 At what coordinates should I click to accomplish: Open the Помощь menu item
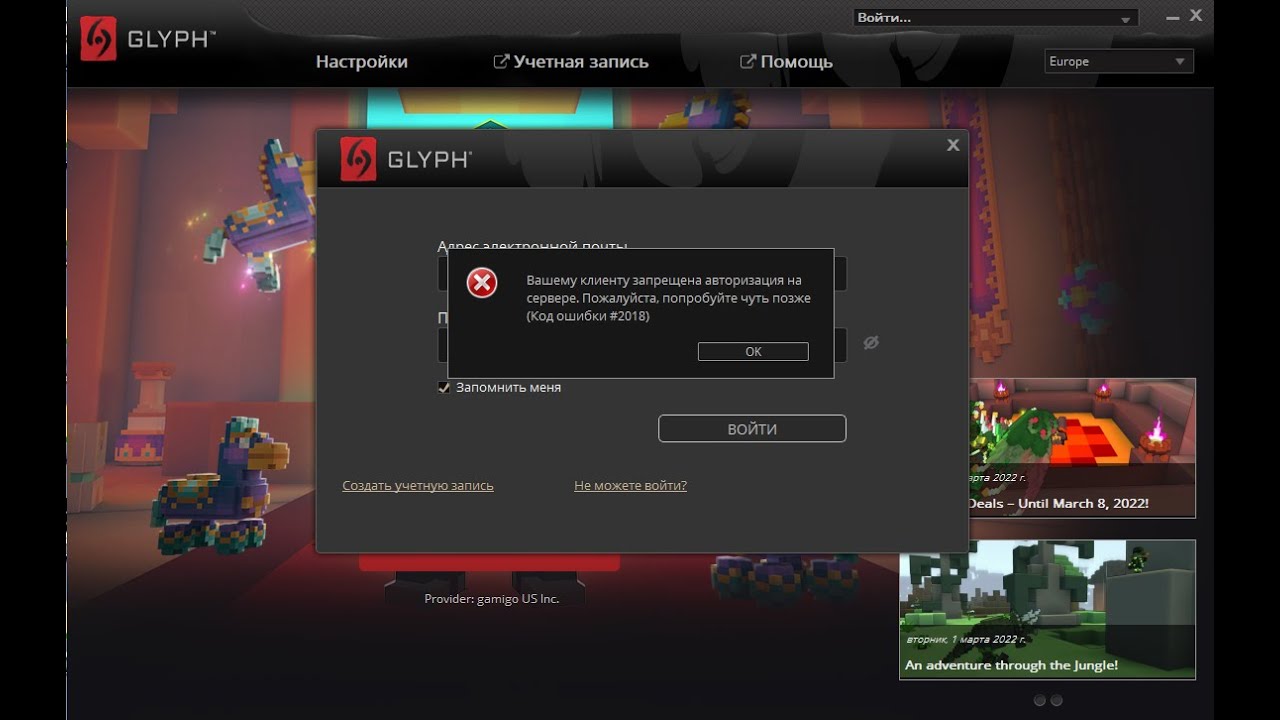[796, 62]
